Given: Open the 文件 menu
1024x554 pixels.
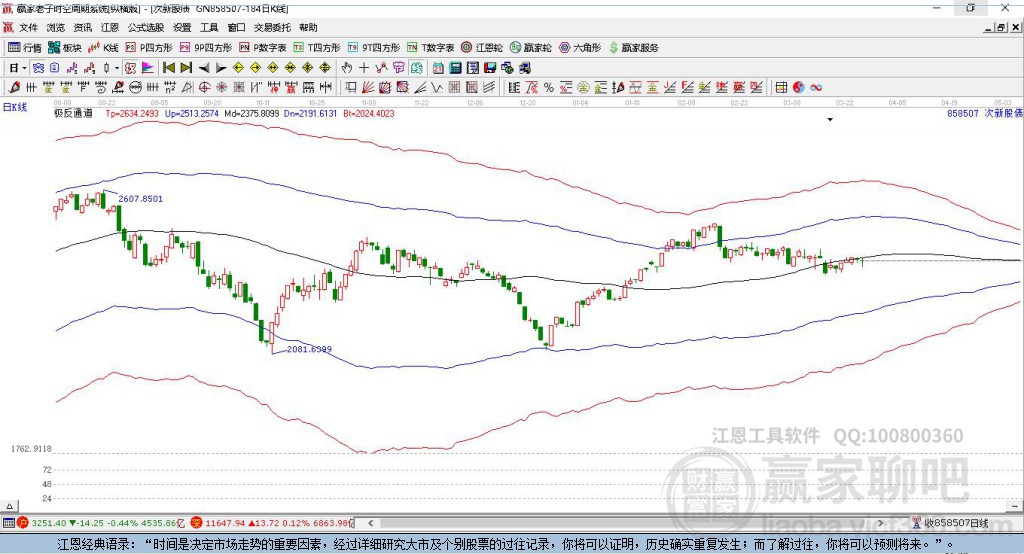Looking at the screenshot, I should 28,27.
